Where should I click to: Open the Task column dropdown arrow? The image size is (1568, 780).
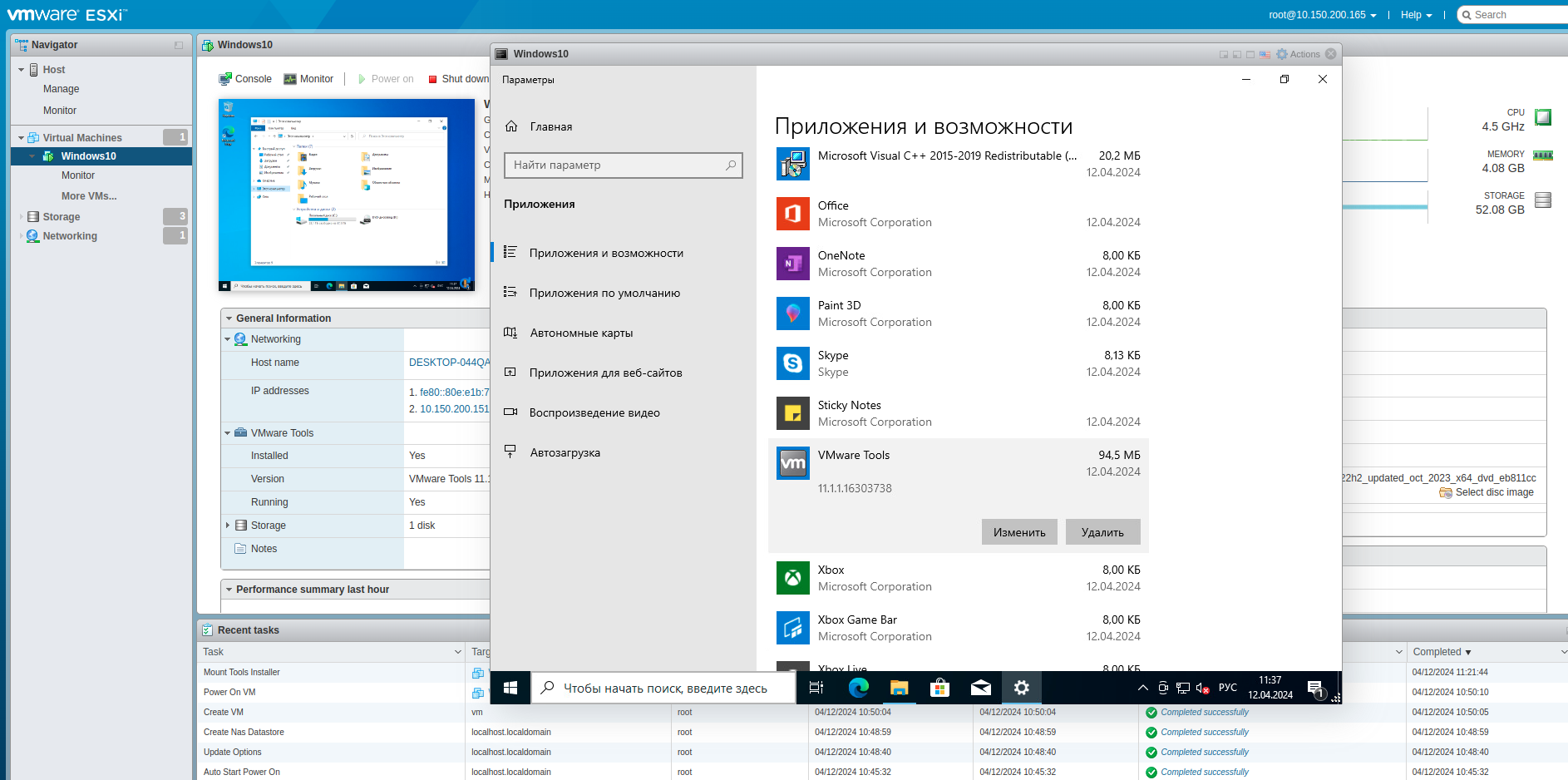[457, 652]
